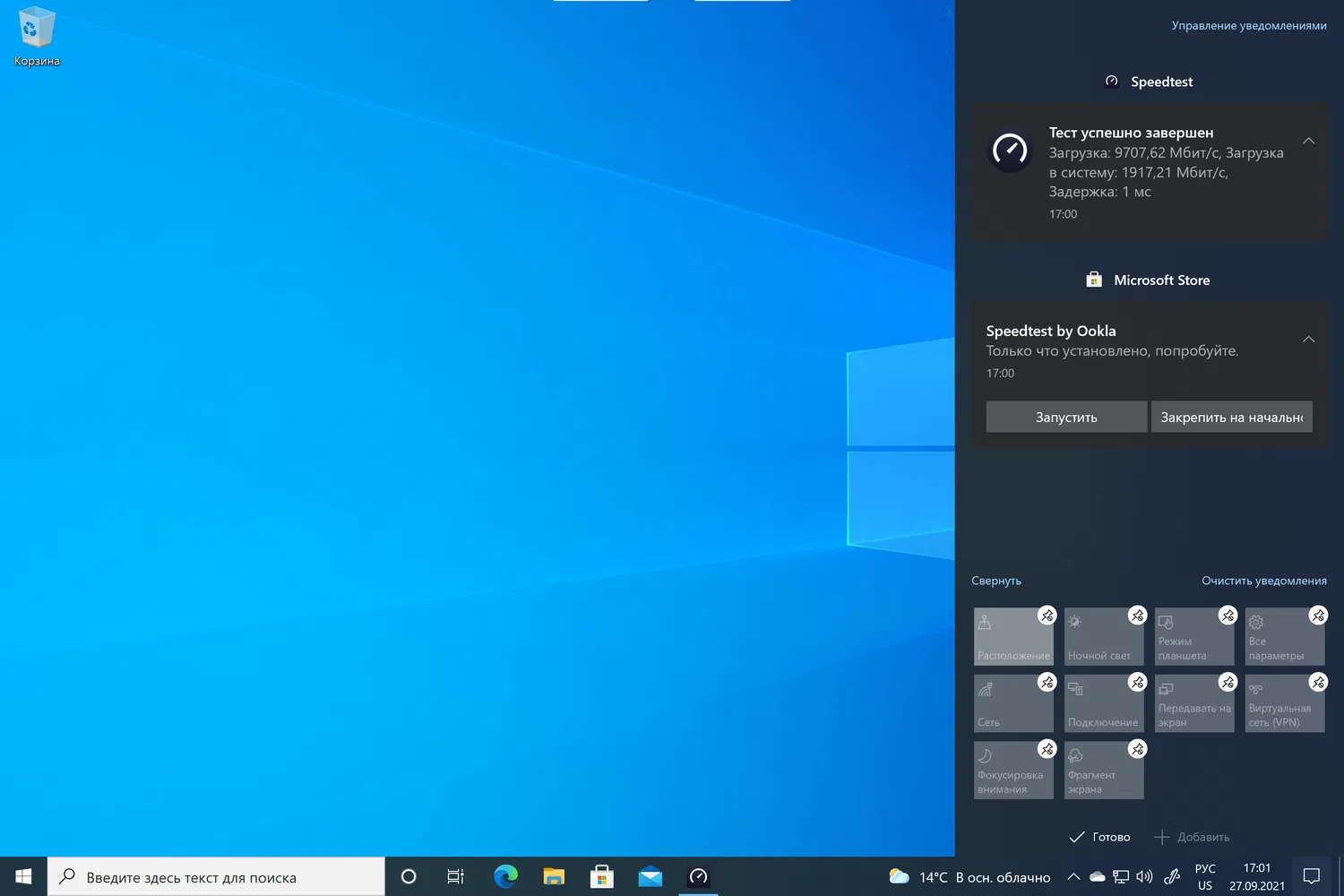Viewport: 1344px width, 896px height.
Task: Open Управление уведомлениями link
Action: 1249,25
